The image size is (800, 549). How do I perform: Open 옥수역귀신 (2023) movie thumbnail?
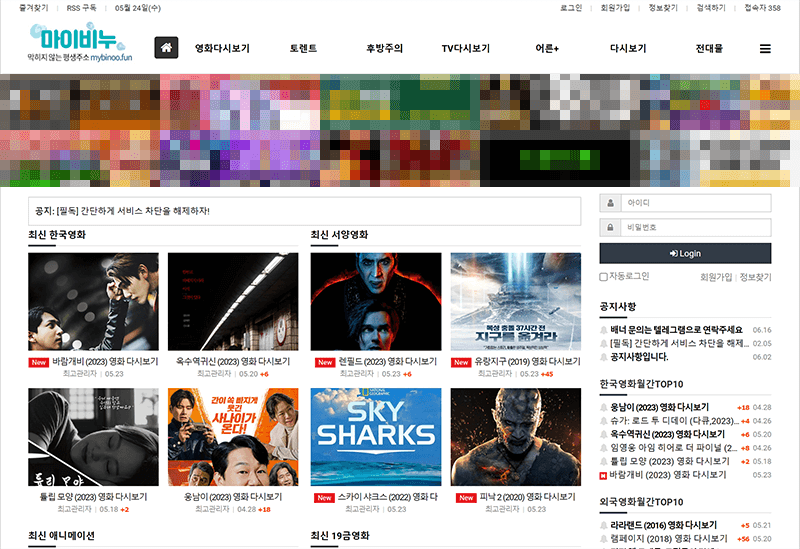(x=233, y=302)
